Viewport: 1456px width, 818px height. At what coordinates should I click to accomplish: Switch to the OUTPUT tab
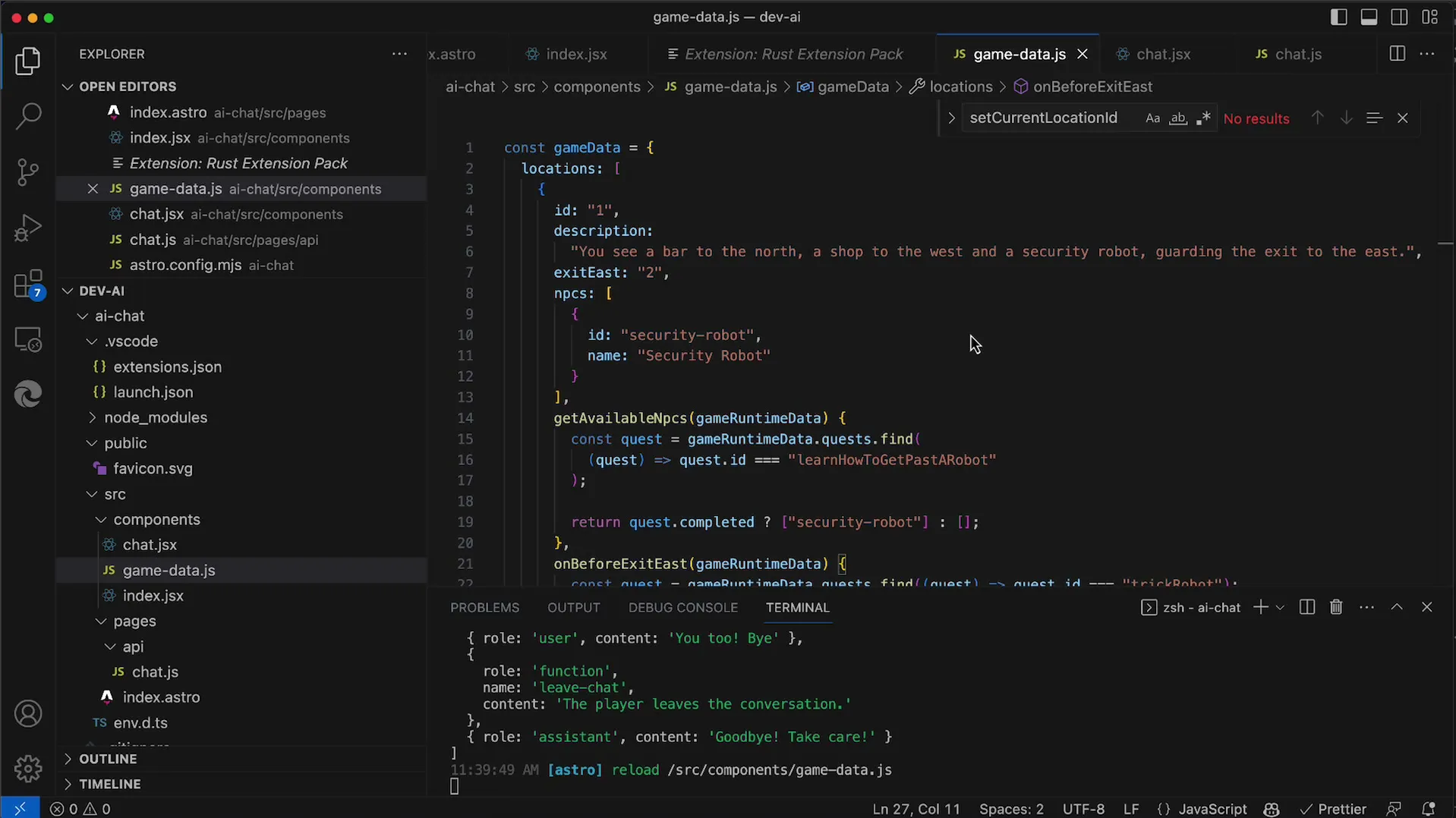[x=574, y=607]
